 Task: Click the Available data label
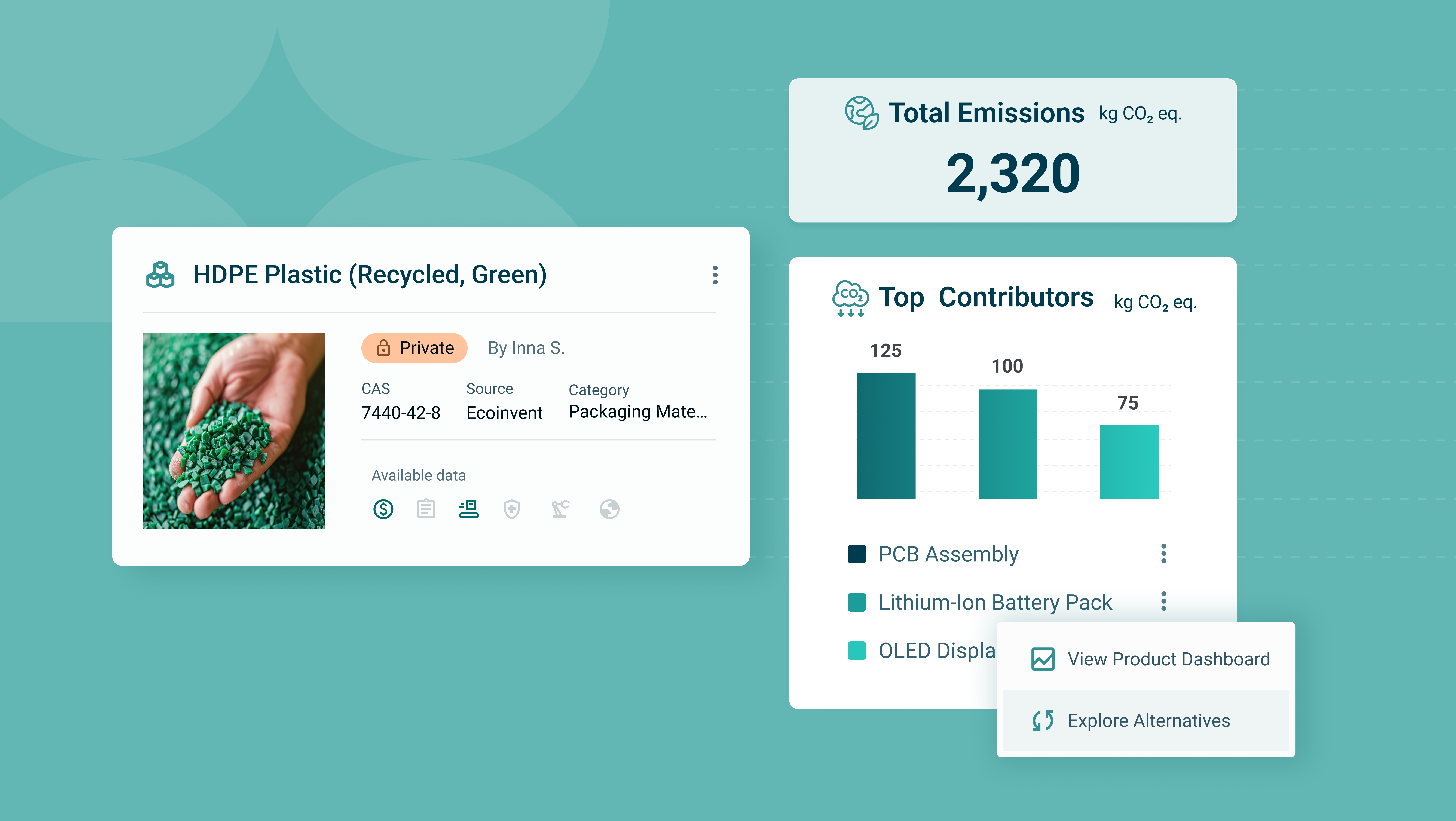click(419, 475)
